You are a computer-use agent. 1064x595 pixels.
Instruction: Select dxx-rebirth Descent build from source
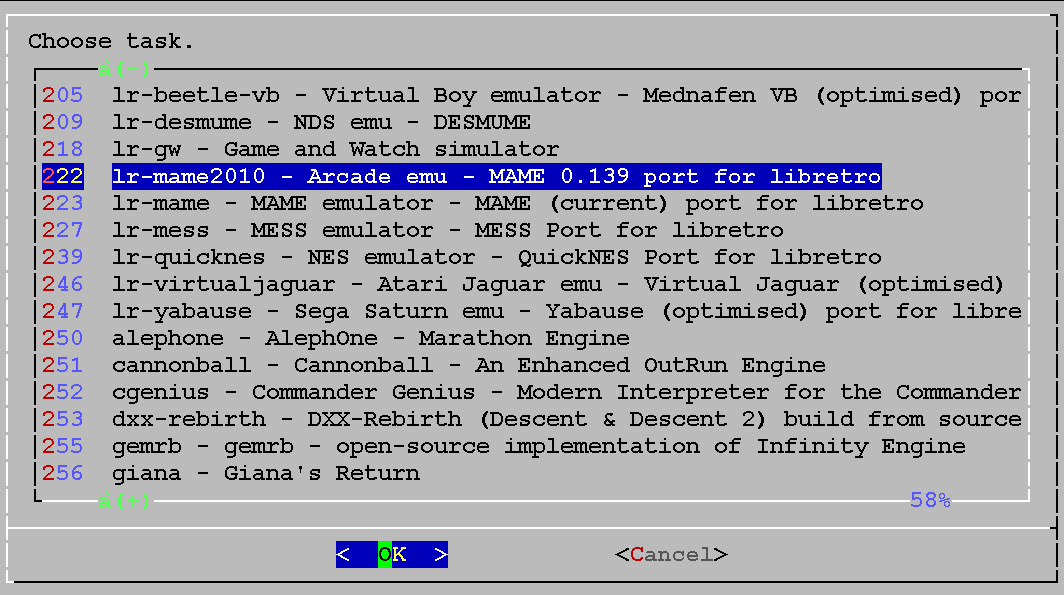pyautogui.click(x=530, y=420)
